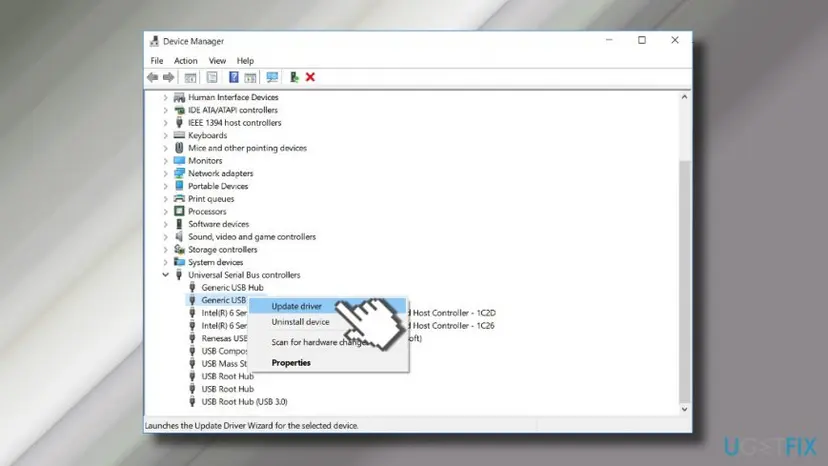
Task: Click the Sound, video and game controllers icon
Action: [x=180, y=237]
